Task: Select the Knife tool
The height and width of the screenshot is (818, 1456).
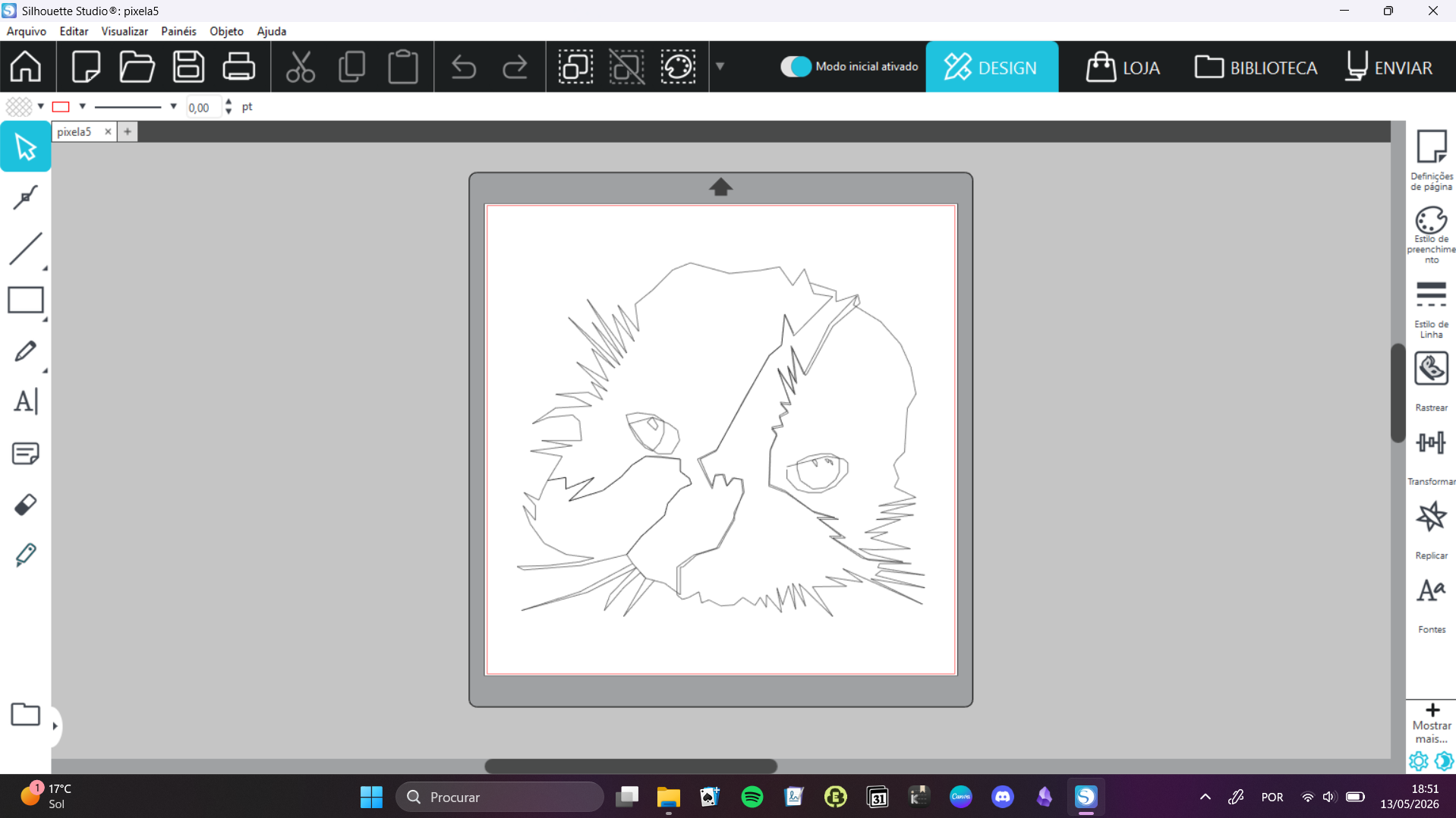Action: pyautogui.click(x=26, y=555)
